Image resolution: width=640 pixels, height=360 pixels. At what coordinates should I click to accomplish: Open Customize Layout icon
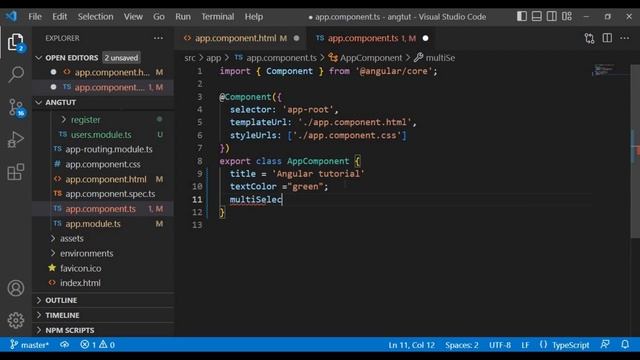(x=567, y=16)
